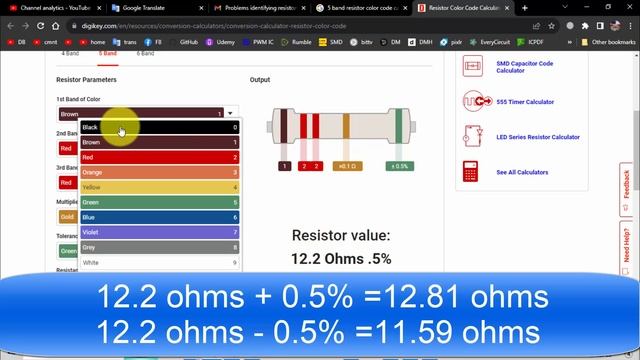Switch to the 4 Band tab
640x360 pixels.
pyautogui.click(x=70, y=53)
